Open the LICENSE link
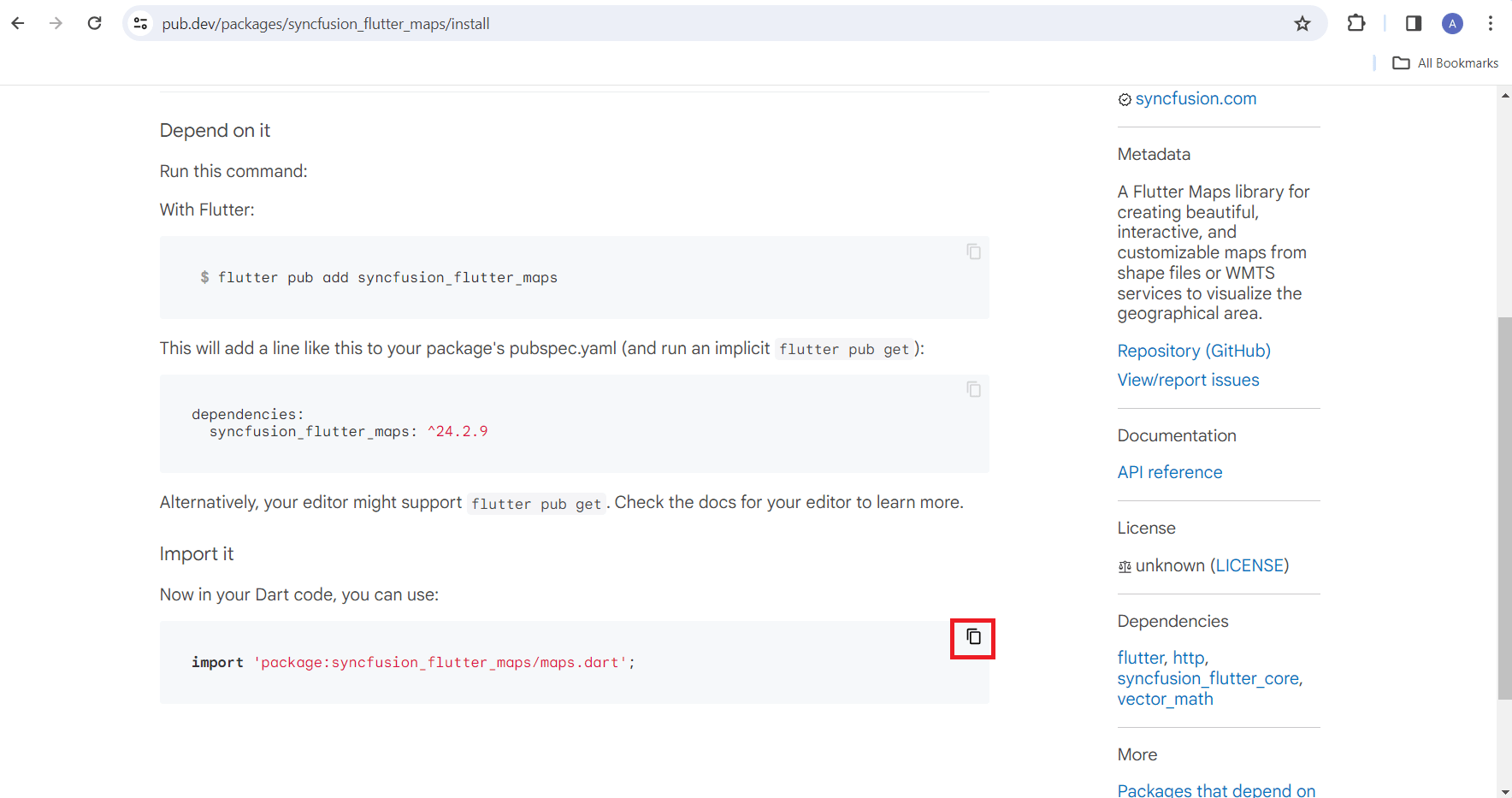This screenshot has width=1512, height=798. click(x=1249, y=566)
